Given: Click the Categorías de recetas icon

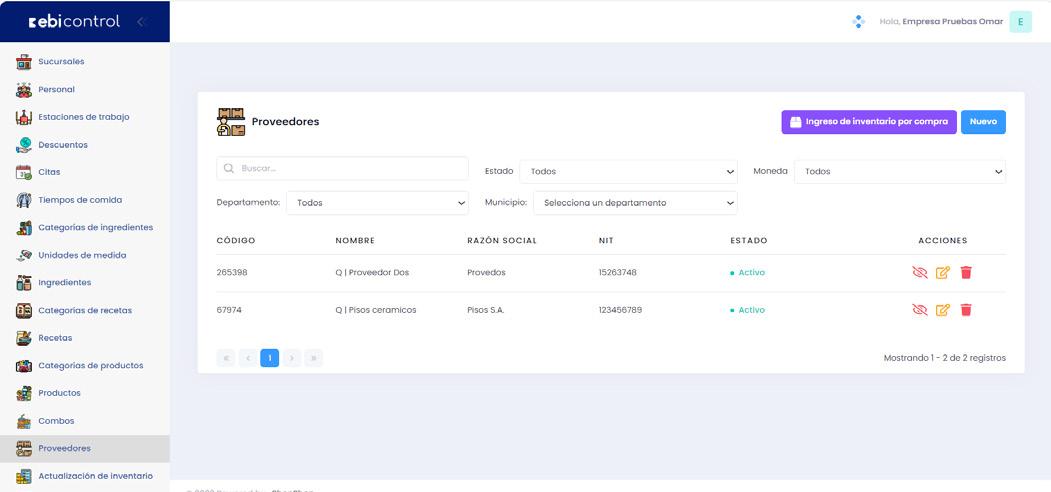Looking at the screenshot, I should [x=23, y=310].
